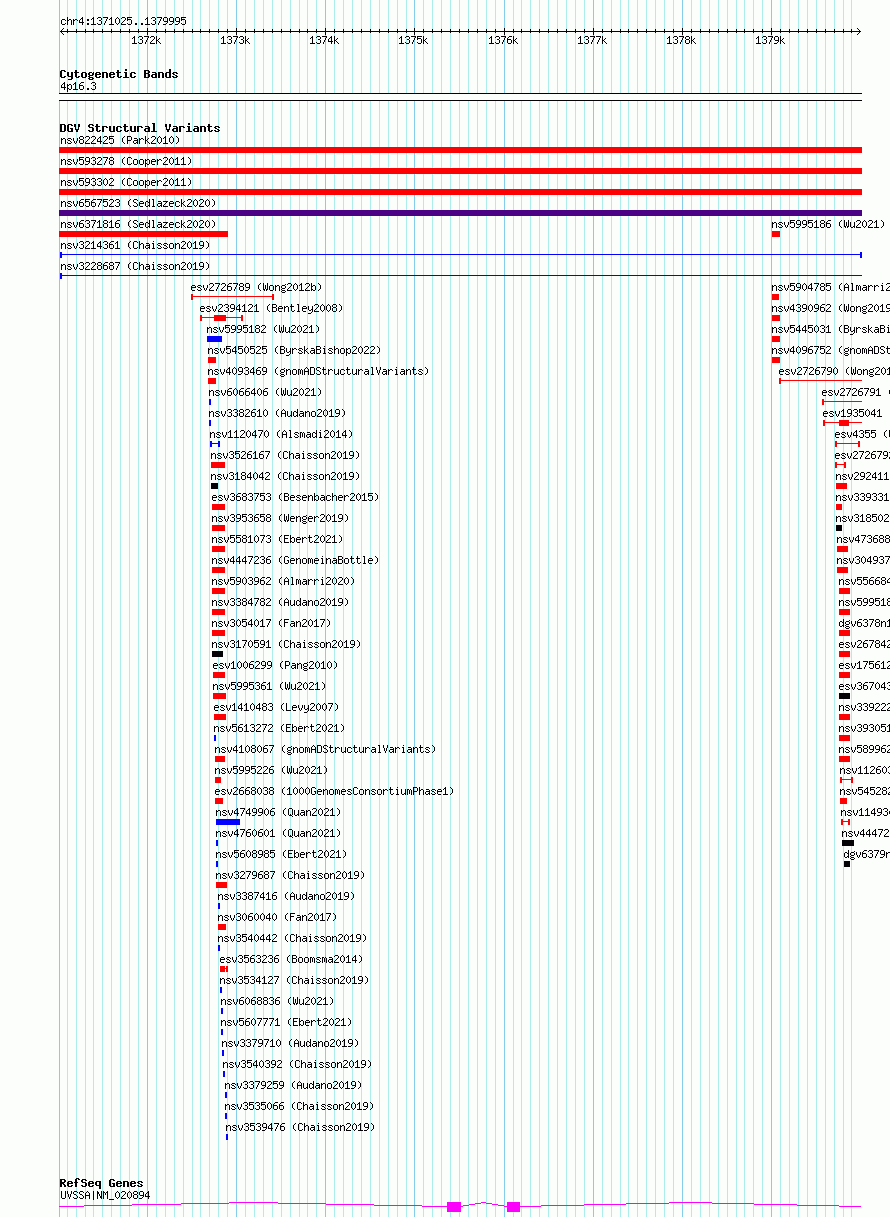
Task: Select nsv3228687 (Chaisson2019) label
Action: 135,266
